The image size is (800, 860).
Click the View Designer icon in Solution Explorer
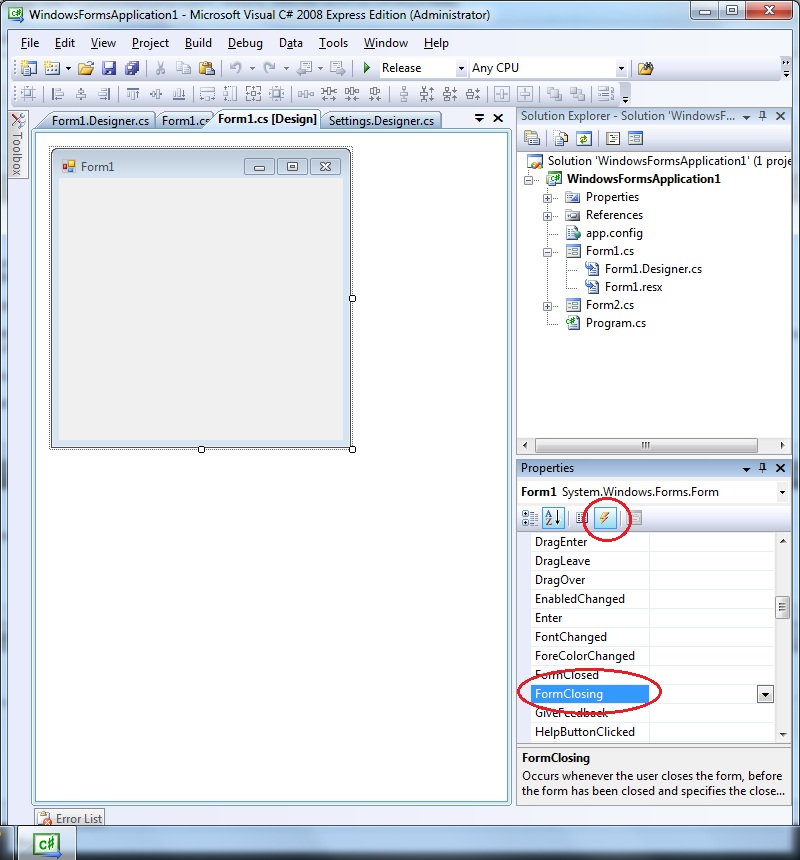[x=636, y=139]
